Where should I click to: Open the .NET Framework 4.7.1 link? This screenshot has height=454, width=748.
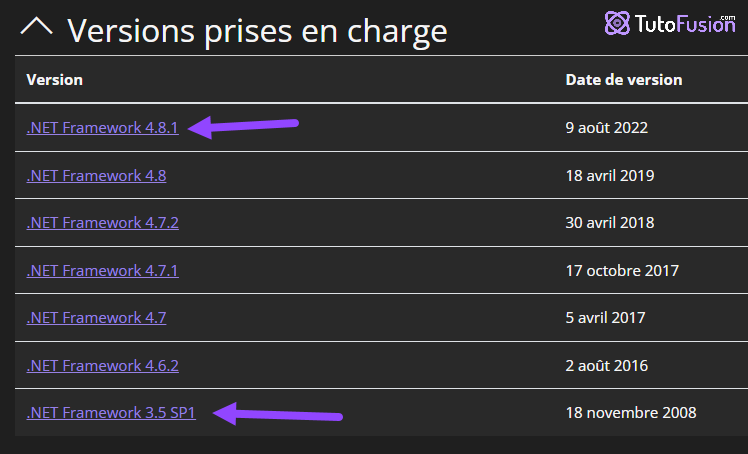click(103, 270)
